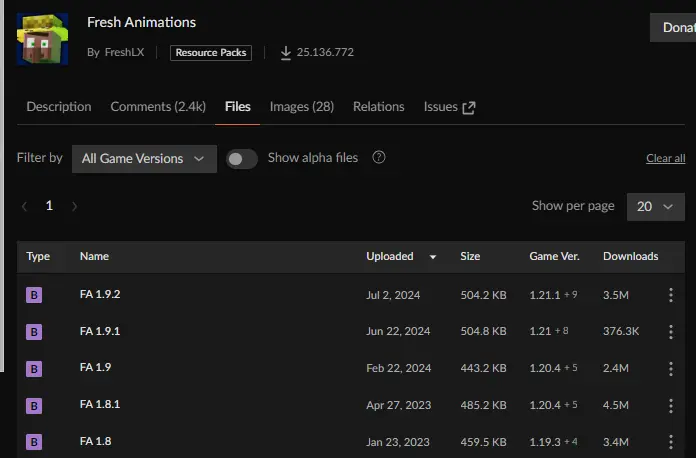The width and height of the screenshot is (696, 458).
Task: Click the download count icon
Action: click(286, 53)
